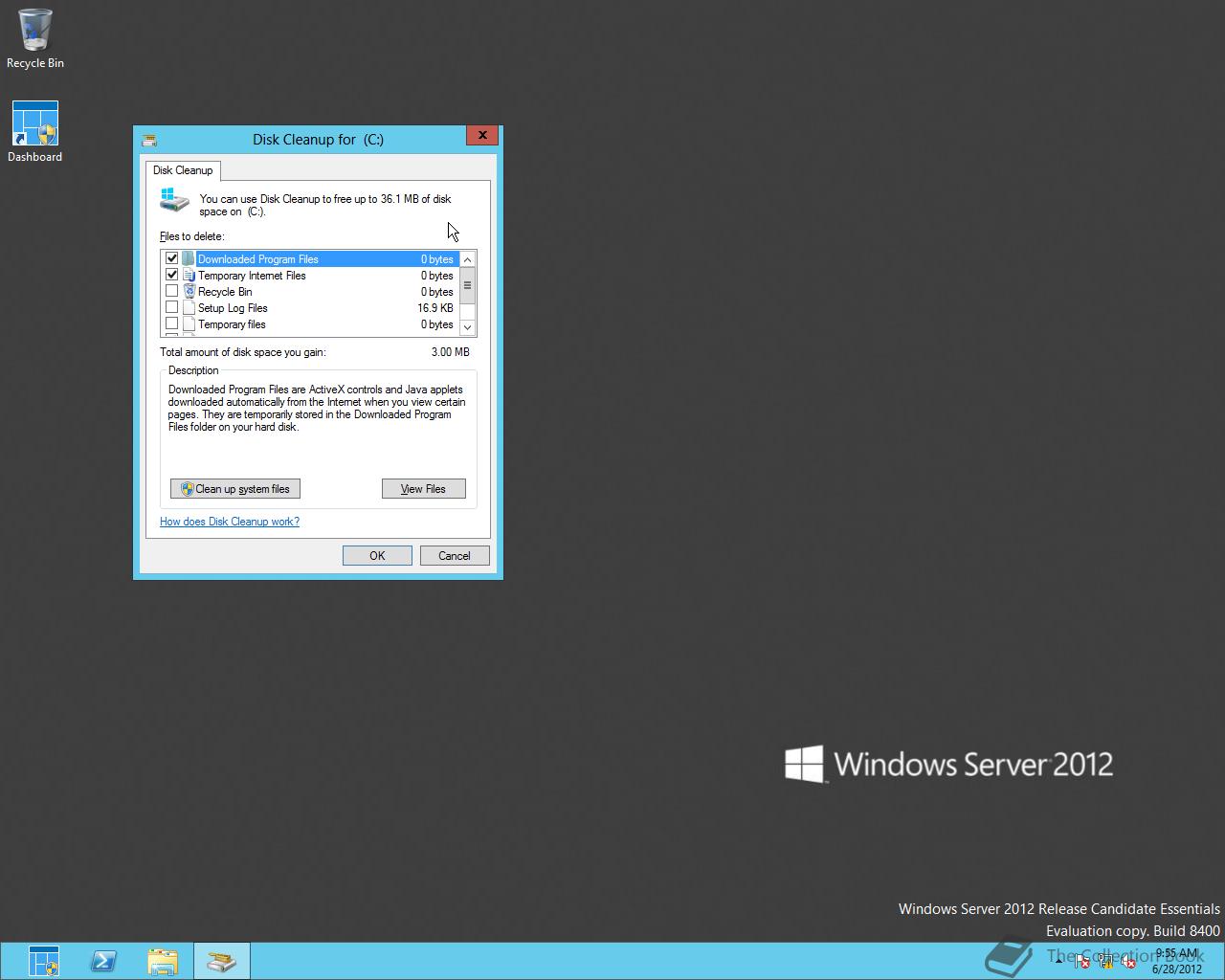
Task: Show hidden tray icons arrow
Action: tap(1058, 961)
